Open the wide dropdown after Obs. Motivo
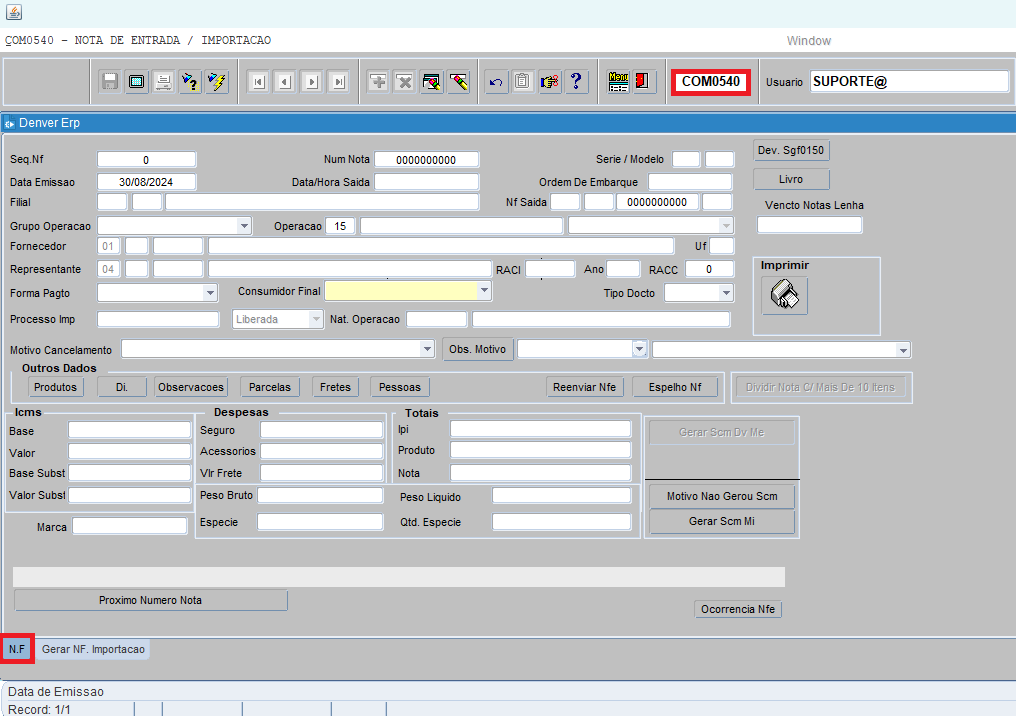The image size is (1016, 716). pyautogui.click(x=903, y=350)
